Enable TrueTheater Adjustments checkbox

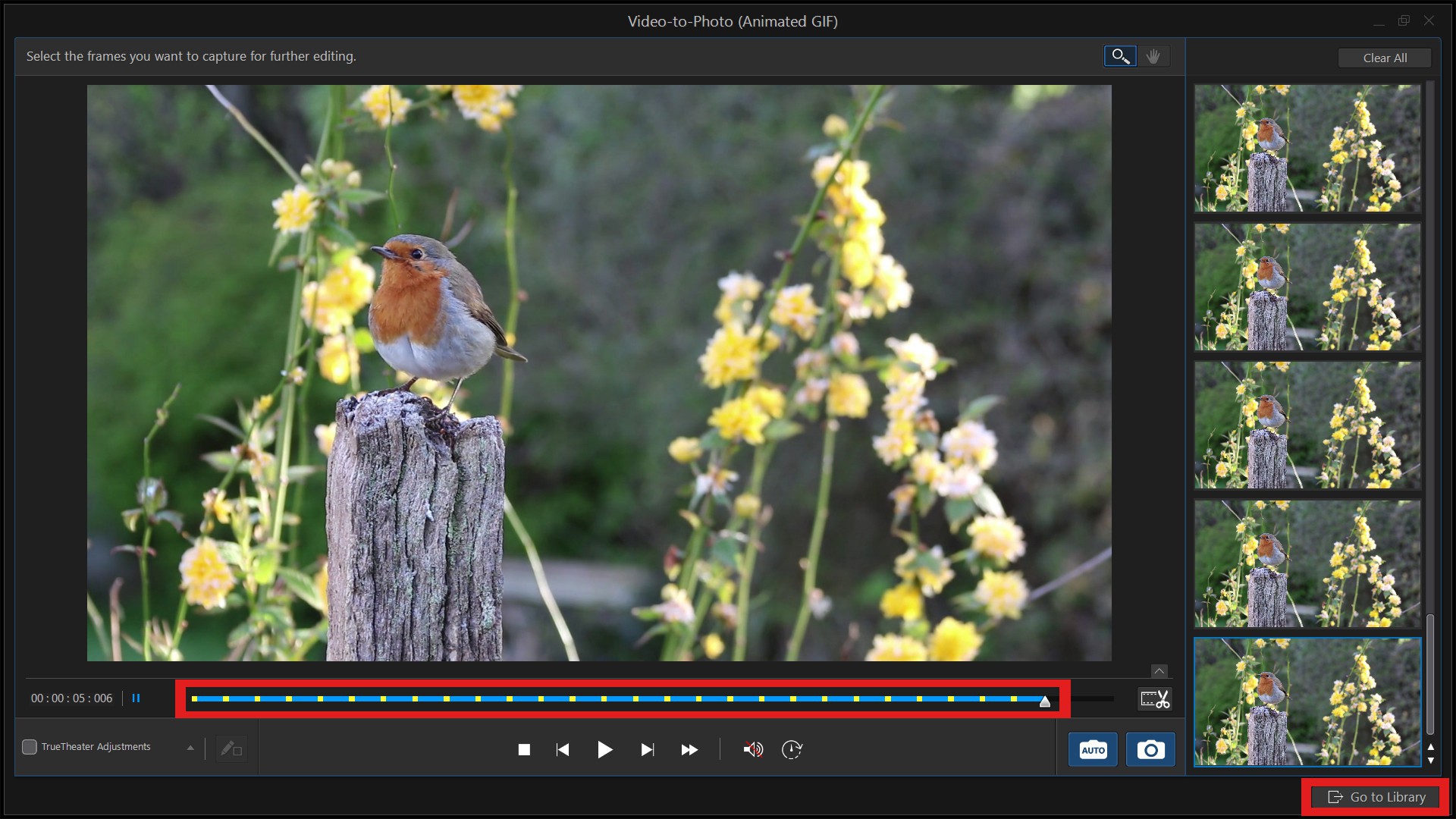(x=30, y=747)
